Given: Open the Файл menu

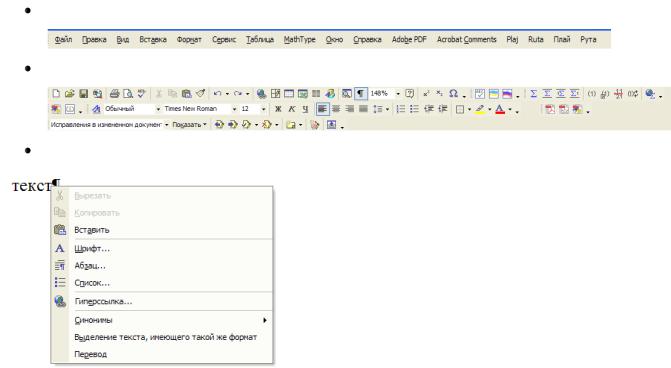Looking at the screenshot, I should [x=63, y=39].
